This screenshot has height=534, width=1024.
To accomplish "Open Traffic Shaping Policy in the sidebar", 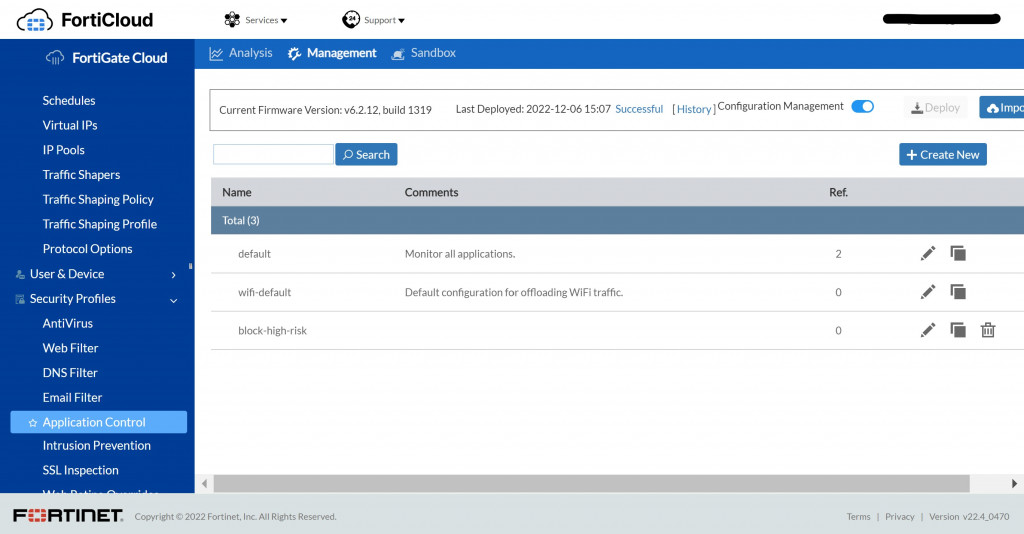I will point(98,200).
